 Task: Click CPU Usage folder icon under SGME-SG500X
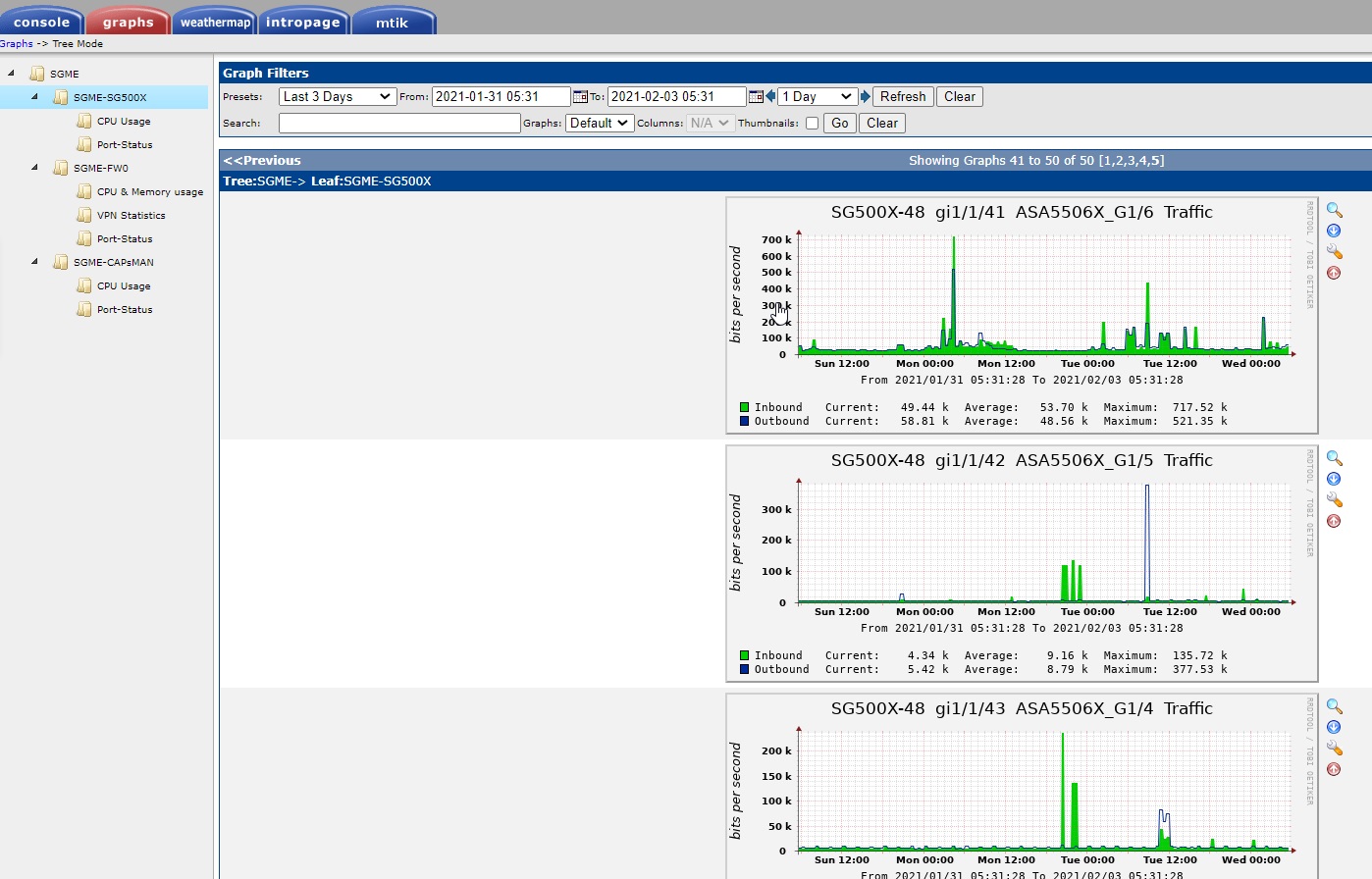84,121
